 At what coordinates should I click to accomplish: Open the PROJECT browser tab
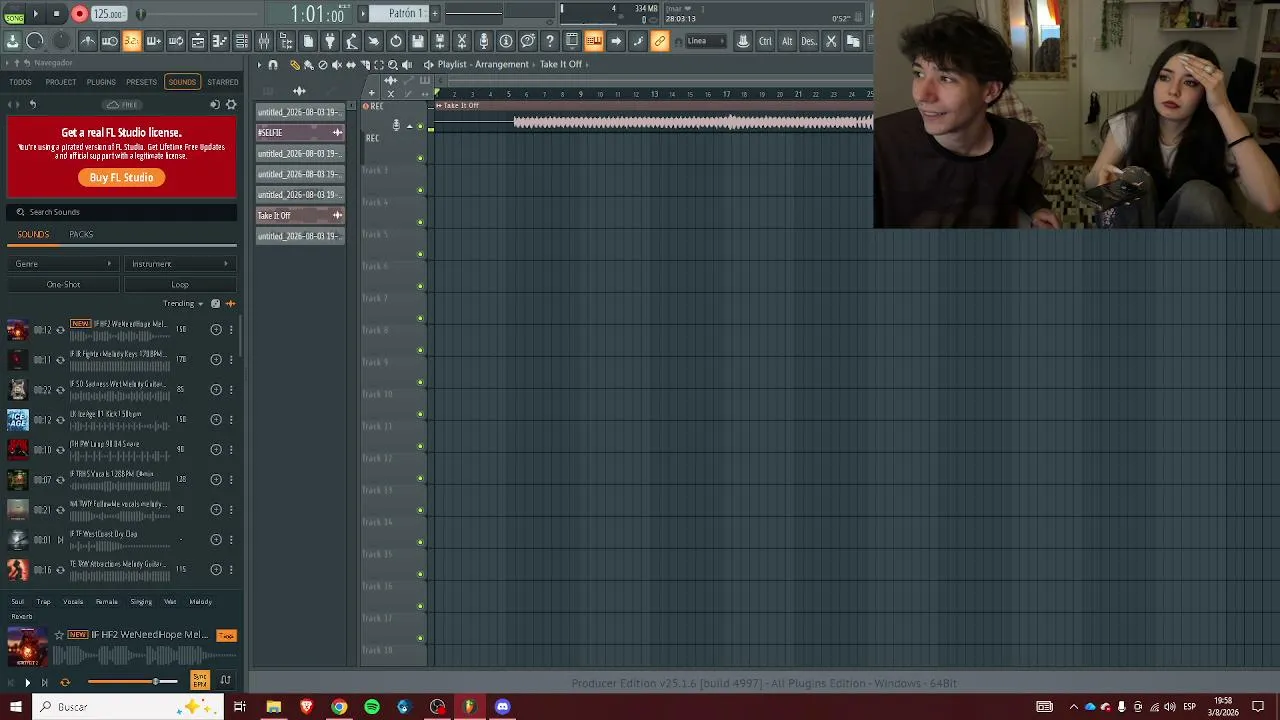pyautogui.click(x=61, y=82)
